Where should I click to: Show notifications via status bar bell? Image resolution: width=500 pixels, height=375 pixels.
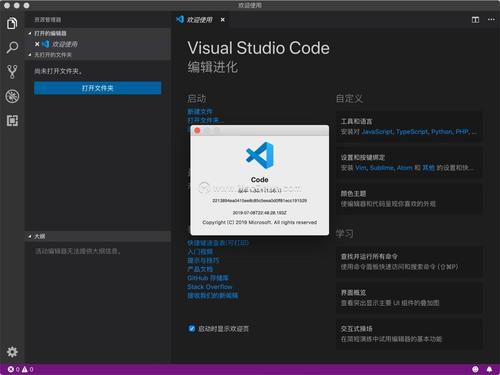[489, 369]
